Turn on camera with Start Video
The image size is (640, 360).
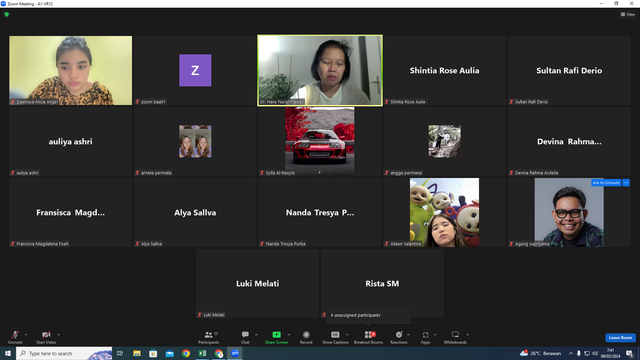(46, 338)
